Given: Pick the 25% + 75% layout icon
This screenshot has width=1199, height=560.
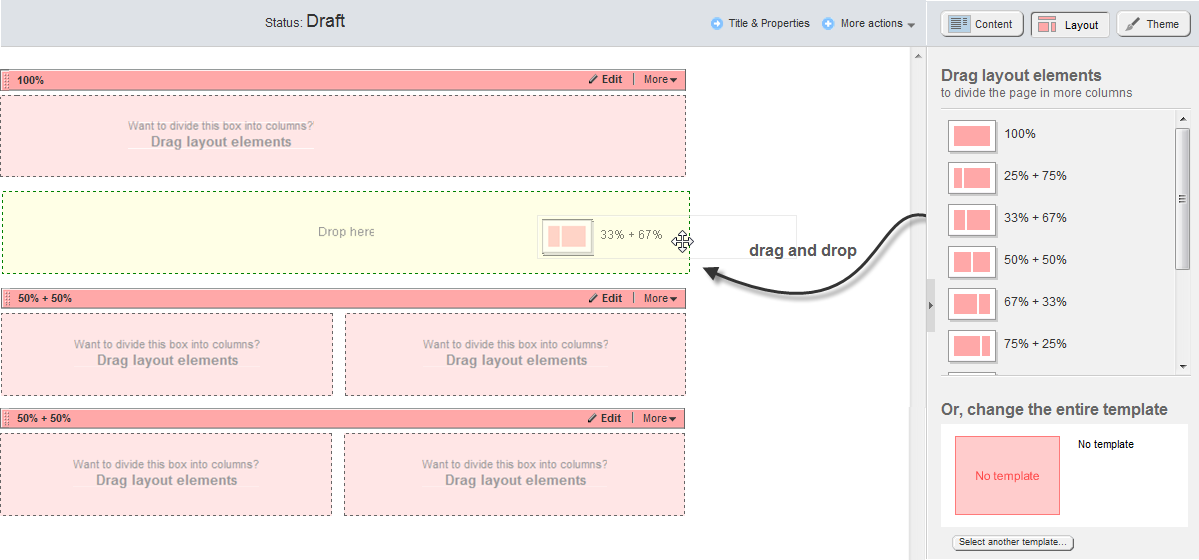Looking at the screenshot, I should pos(971,178).
